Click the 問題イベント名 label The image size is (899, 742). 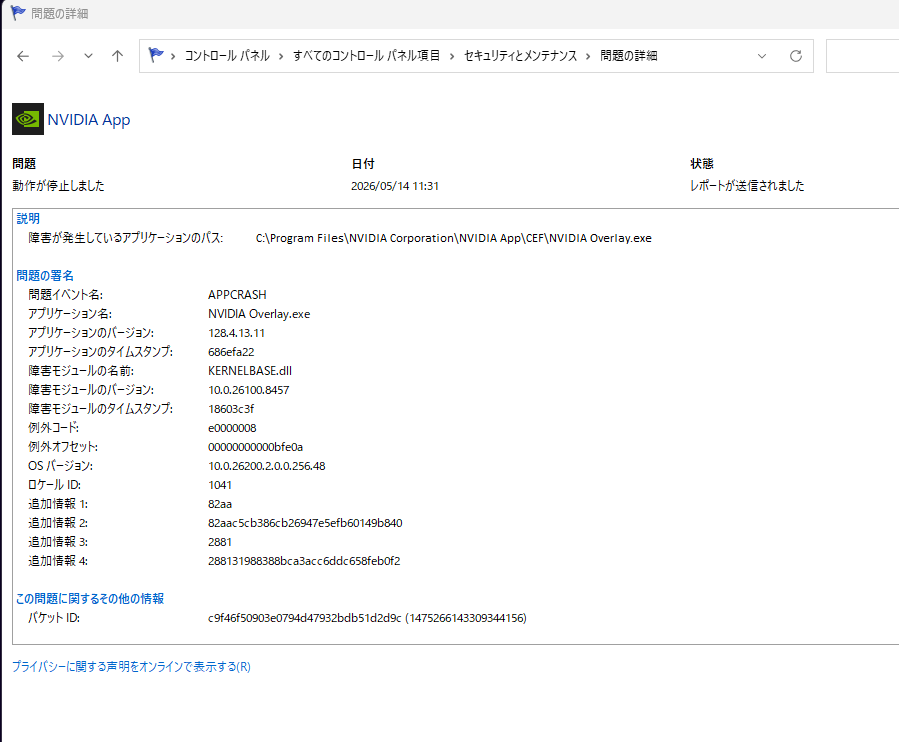click(x=65, y=295)
